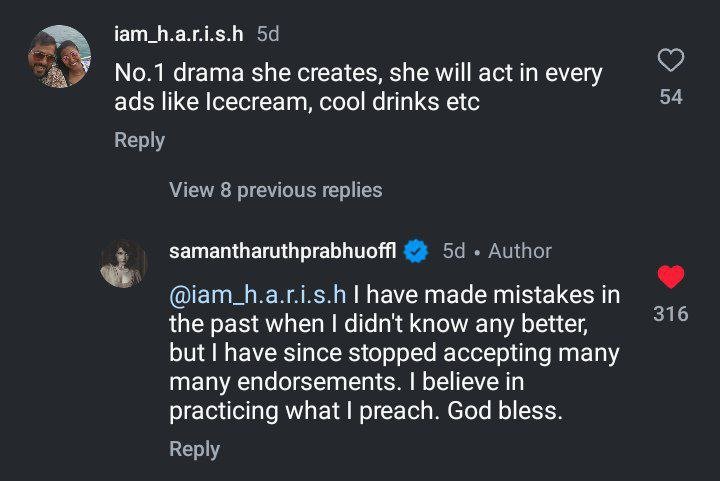This screenshot has height=481, width=720.
Task: Click the 5d timestamp after the verified badge
Action: click(x=454, y=251)
